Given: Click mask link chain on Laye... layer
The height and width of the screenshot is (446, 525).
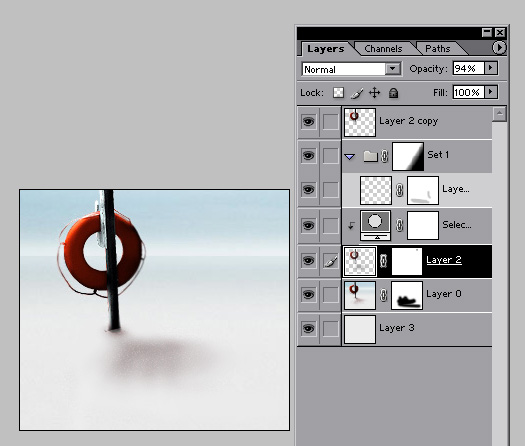Looking at the screenshot, I should coord(399,191).
